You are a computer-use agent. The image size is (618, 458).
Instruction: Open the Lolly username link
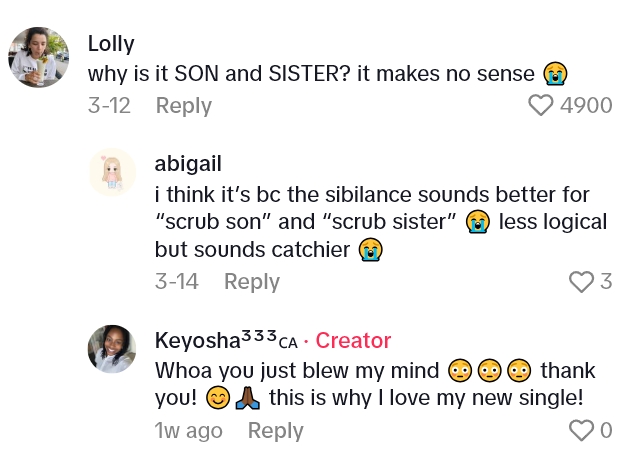[x=112, y=44]
